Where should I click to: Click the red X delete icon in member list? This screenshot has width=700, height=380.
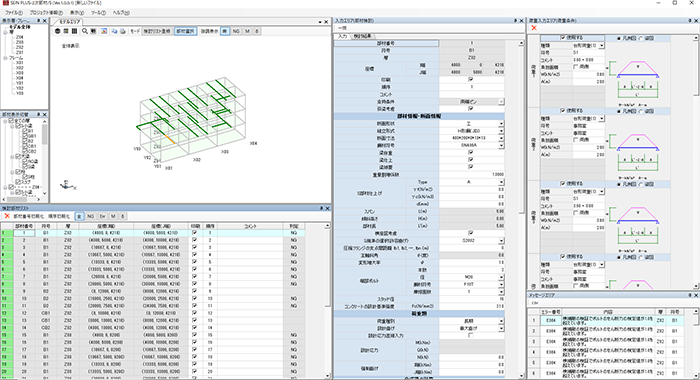(7, 216)
